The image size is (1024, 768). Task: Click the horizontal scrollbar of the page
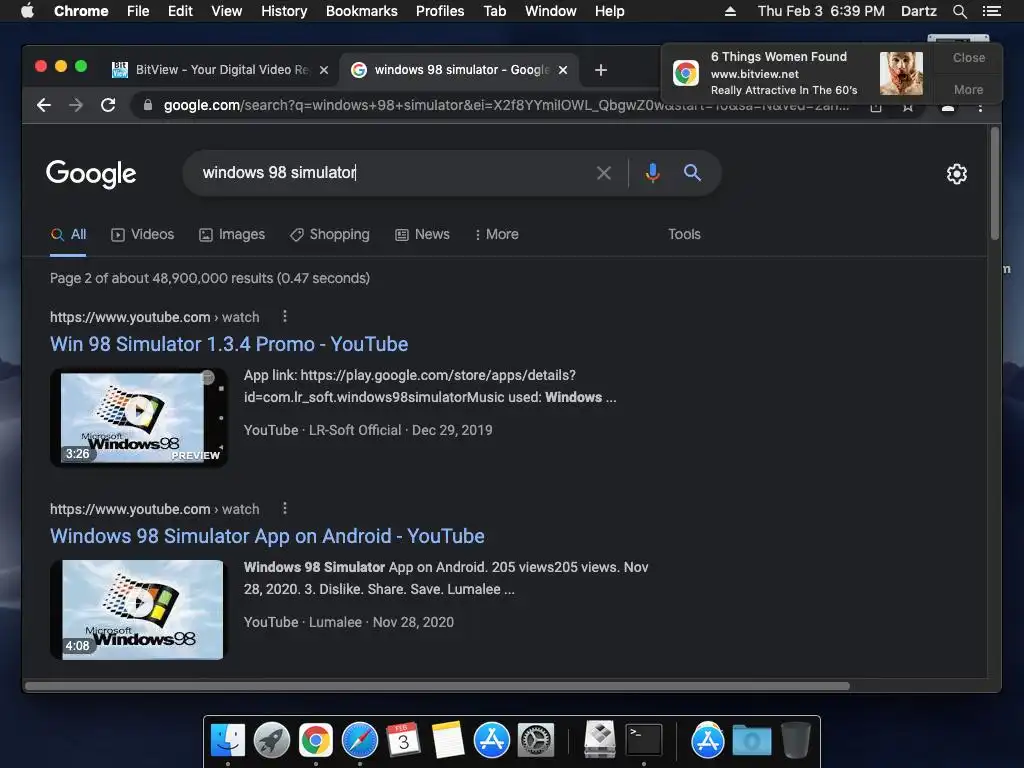(x=438, y=686)
